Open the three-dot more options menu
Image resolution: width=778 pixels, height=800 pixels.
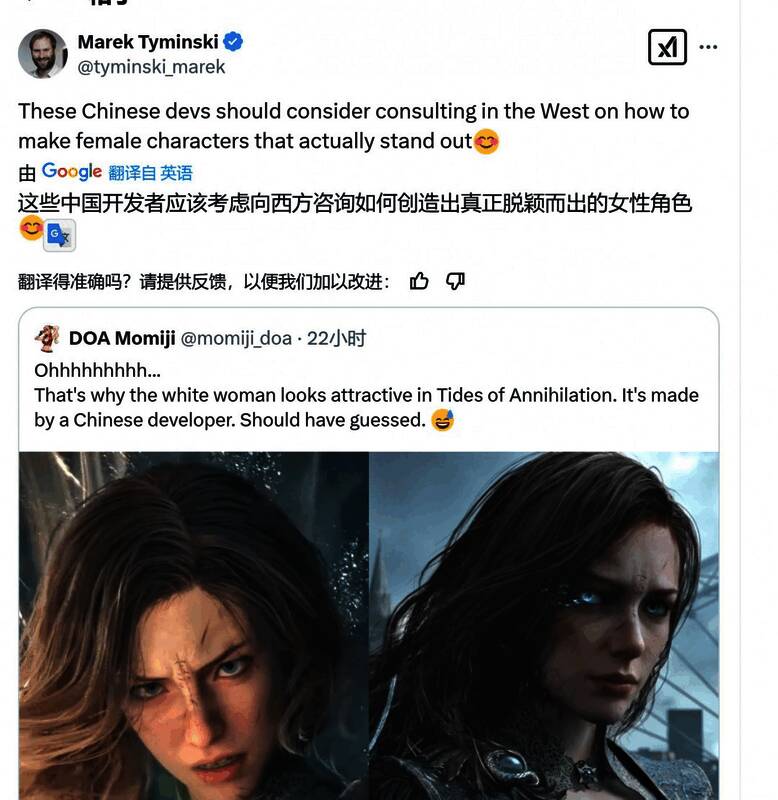point(708,47)
